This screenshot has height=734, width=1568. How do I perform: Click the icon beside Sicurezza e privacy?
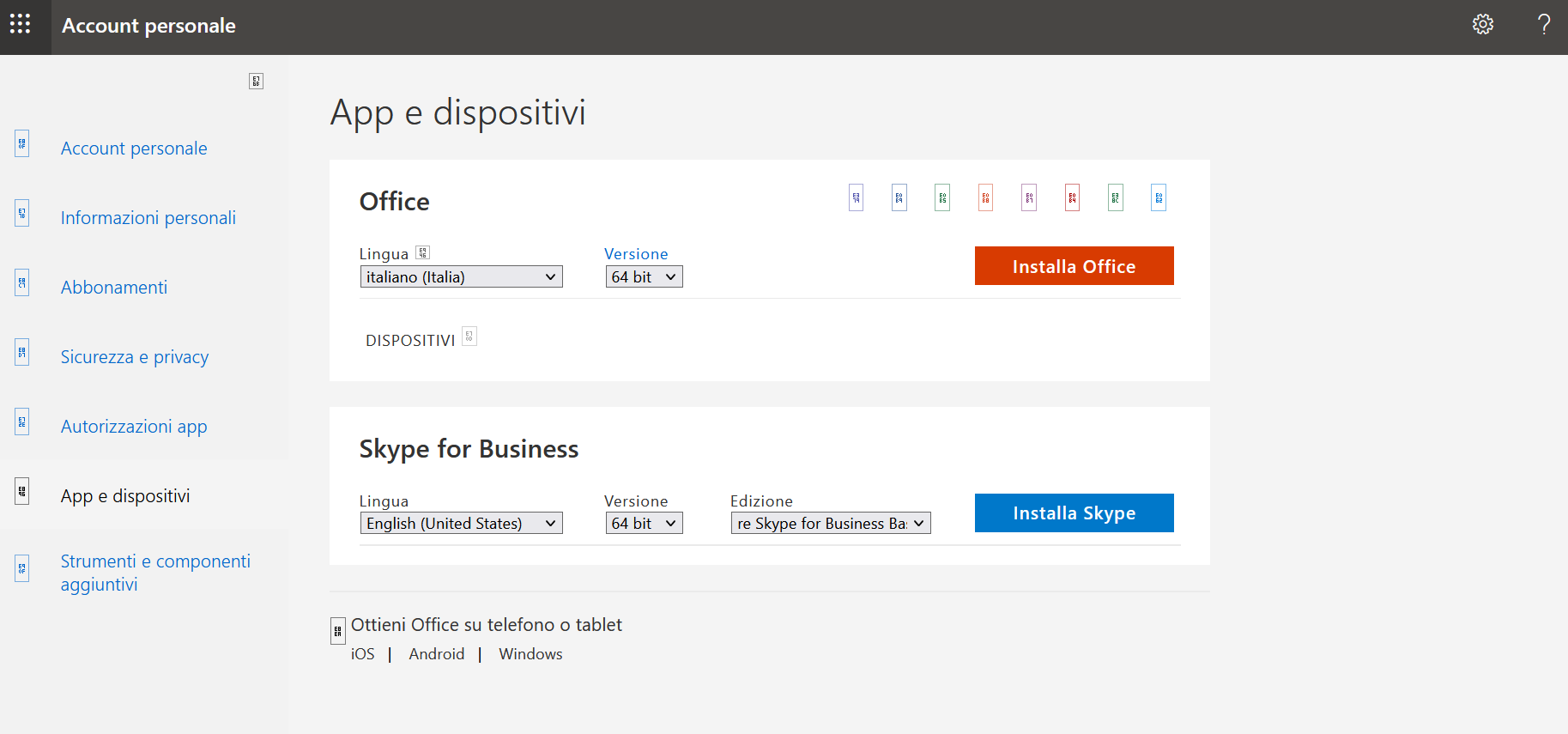(22, 352)
